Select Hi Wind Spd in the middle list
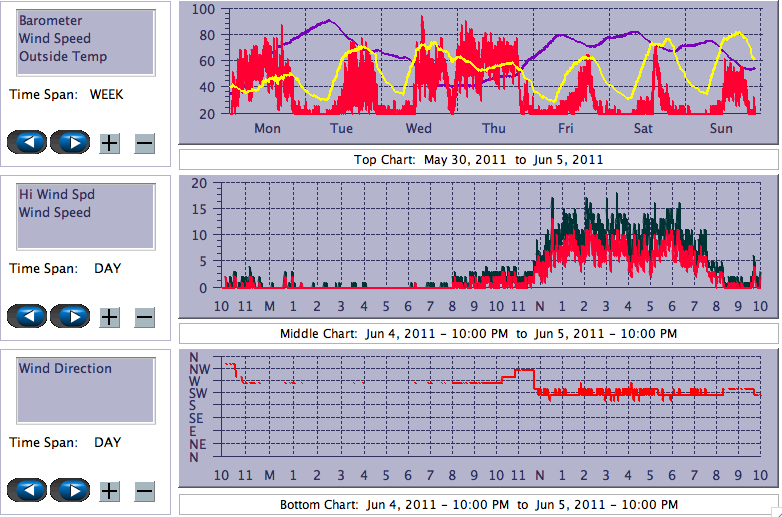Viewport: 782px width, 517px height. (57, 194)
